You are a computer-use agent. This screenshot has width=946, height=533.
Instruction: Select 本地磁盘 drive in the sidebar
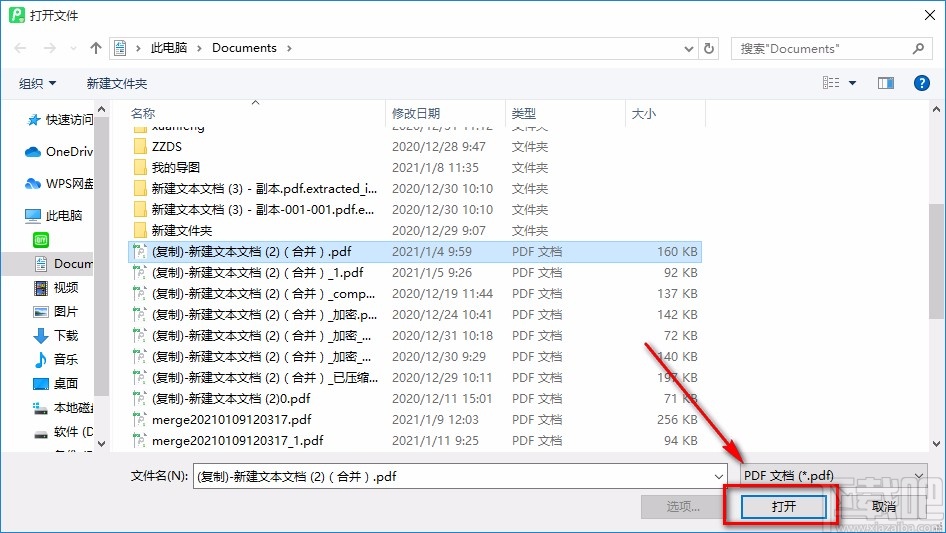tap(63, 407)
